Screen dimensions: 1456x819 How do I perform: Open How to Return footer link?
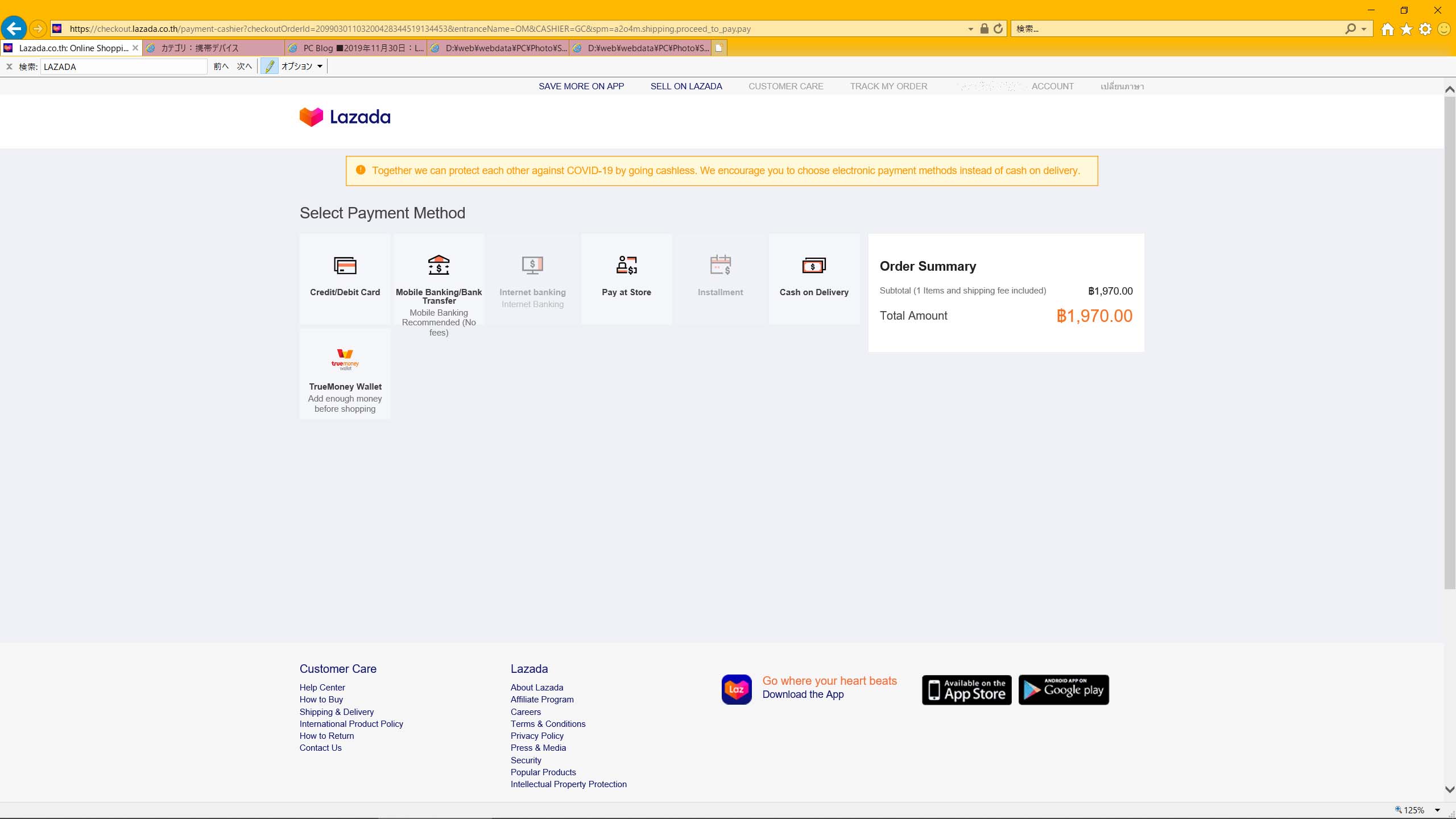point(326,736)
